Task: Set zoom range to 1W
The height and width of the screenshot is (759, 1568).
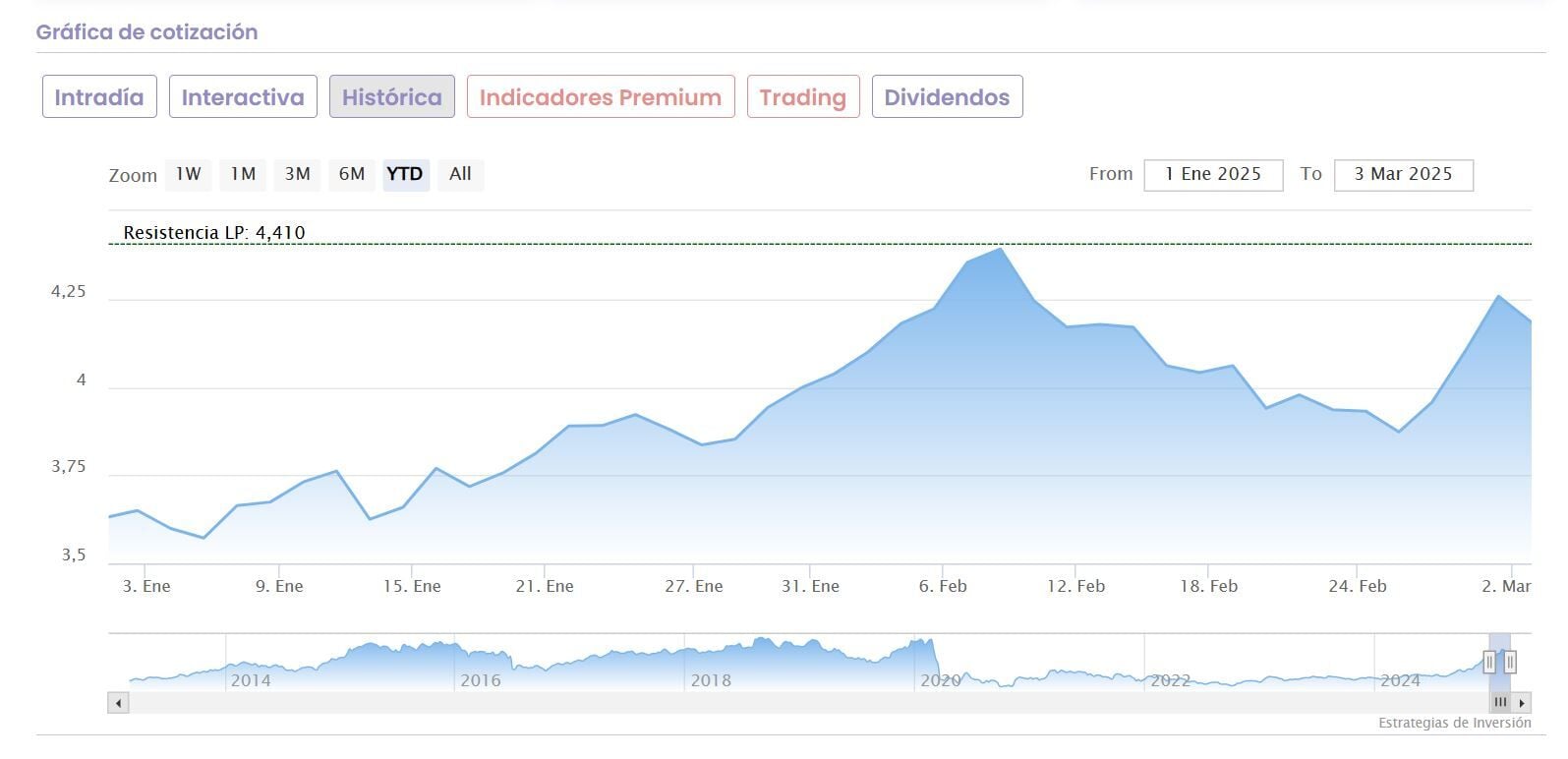Action: 188,174
